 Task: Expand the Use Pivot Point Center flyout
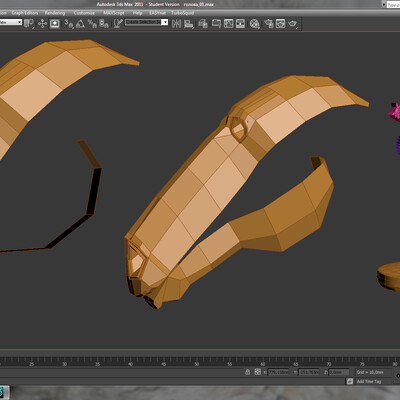pyautogui.click(x=29, y=23)
